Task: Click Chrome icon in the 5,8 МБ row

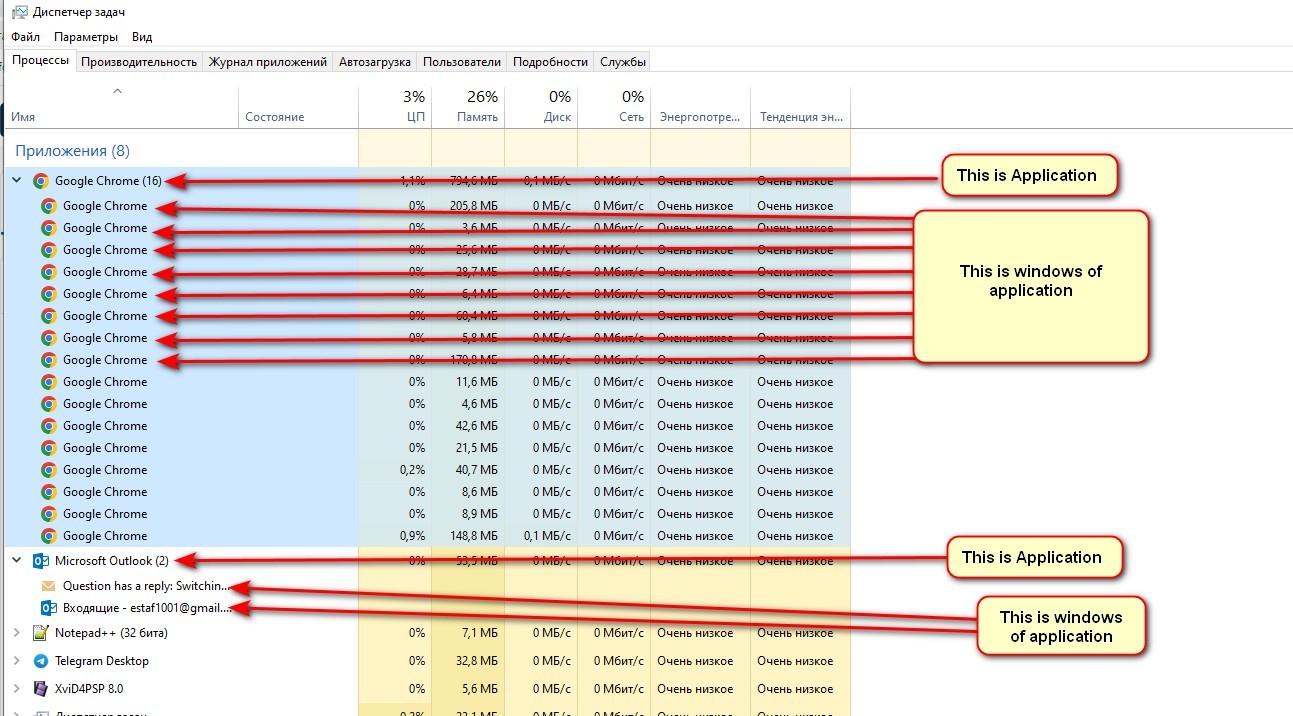Action: (49, 338)
